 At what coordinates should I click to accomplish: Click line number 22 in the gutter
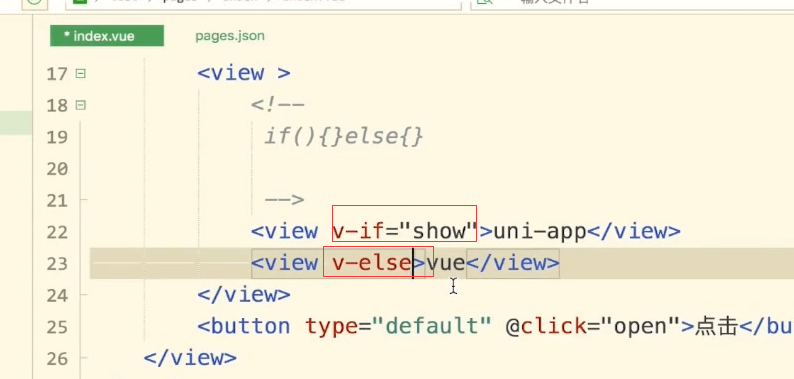click(x=57, y=232)
